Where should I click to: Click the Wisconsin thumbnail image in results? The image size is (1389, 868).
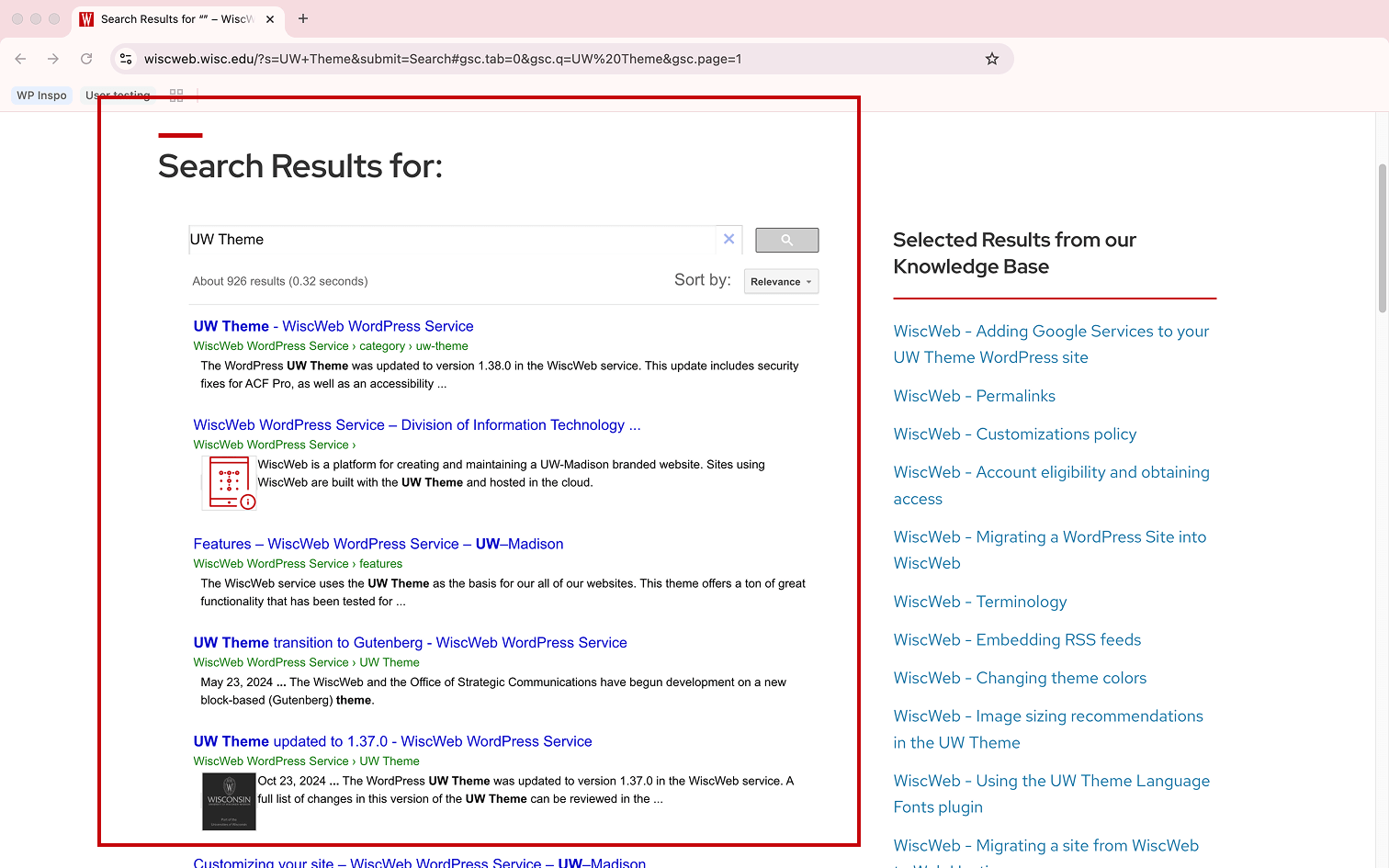[x=229, y=801]
